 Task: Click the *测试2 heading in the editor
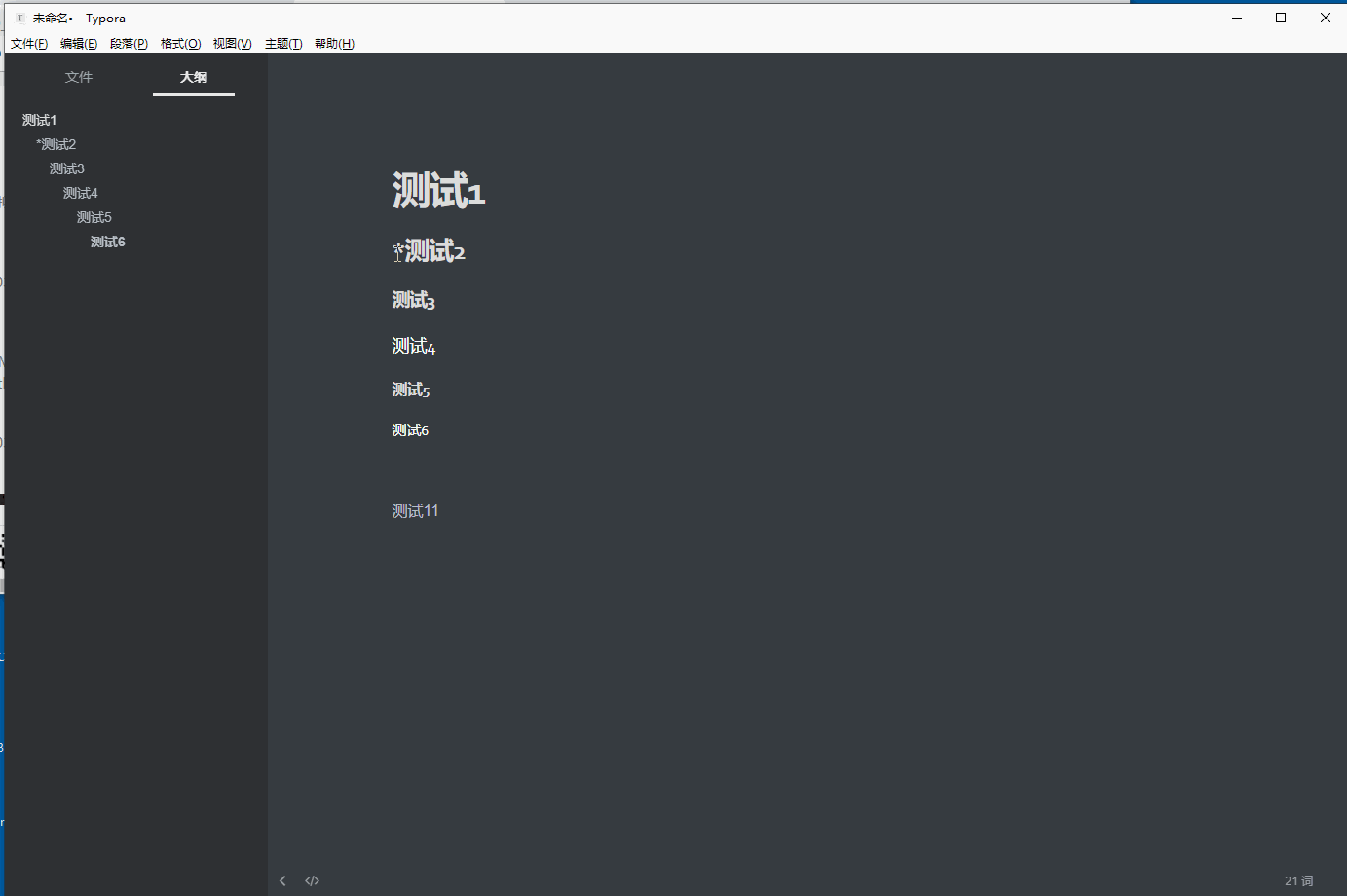click(430, 251)
